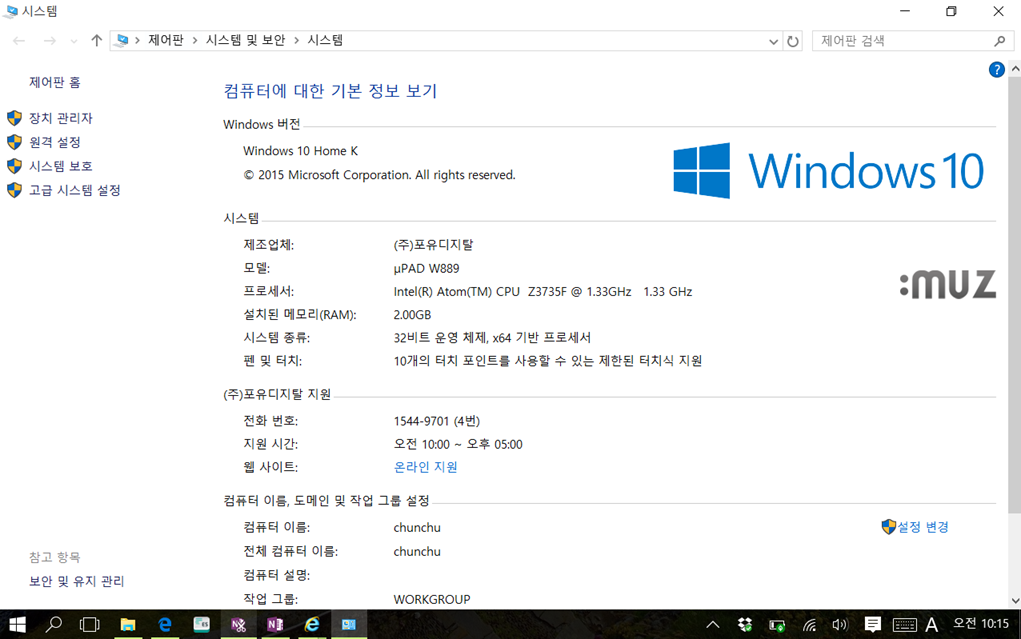Click the 컴퓨터에 대한 기본 정보 보기 heading
The width and height of the screenshot is (1021, 639).
(x=330, y=91)
